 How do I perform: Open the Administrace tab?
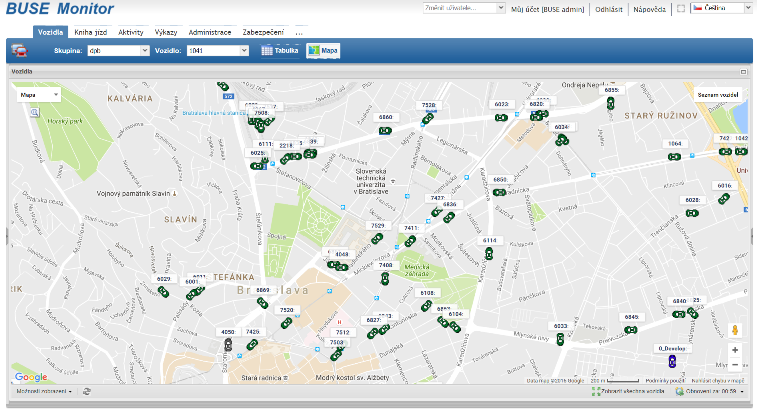coord(210,32)
